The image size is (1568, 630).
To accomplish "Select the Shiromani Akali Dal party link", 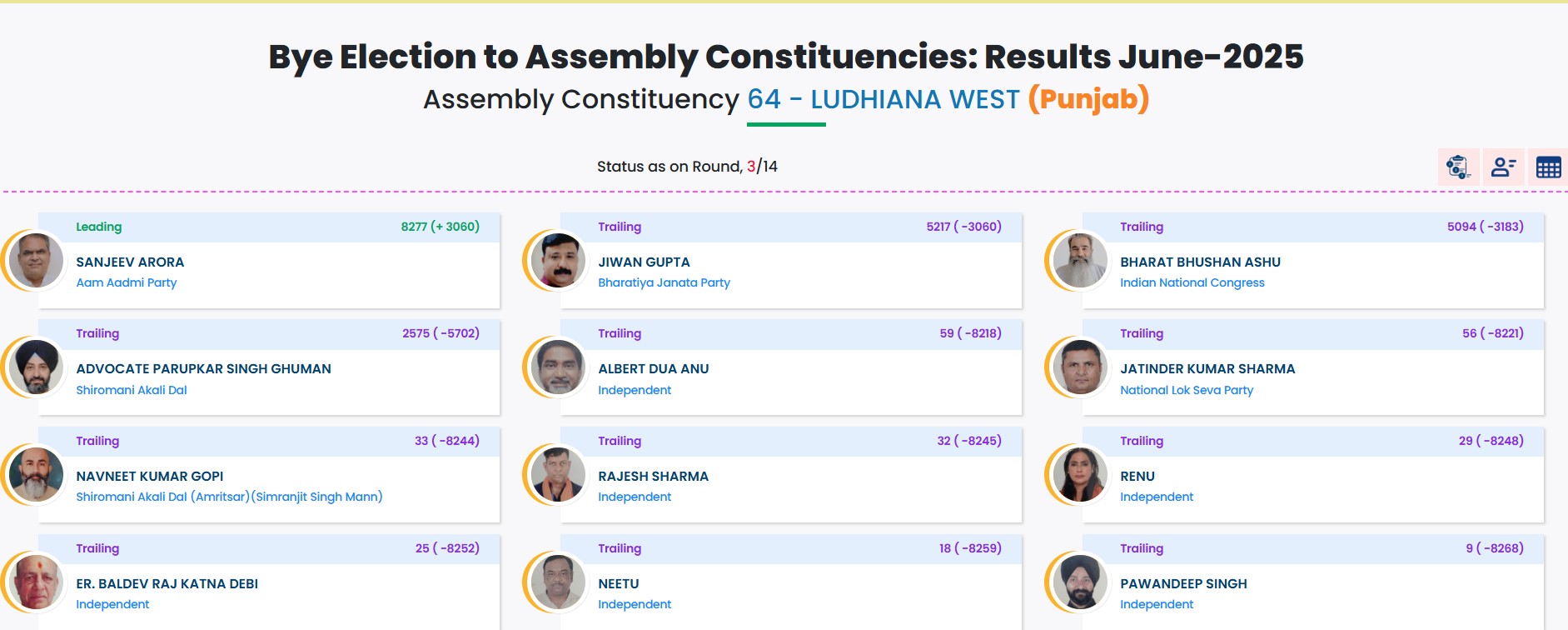I will click(x=132, y=390).
